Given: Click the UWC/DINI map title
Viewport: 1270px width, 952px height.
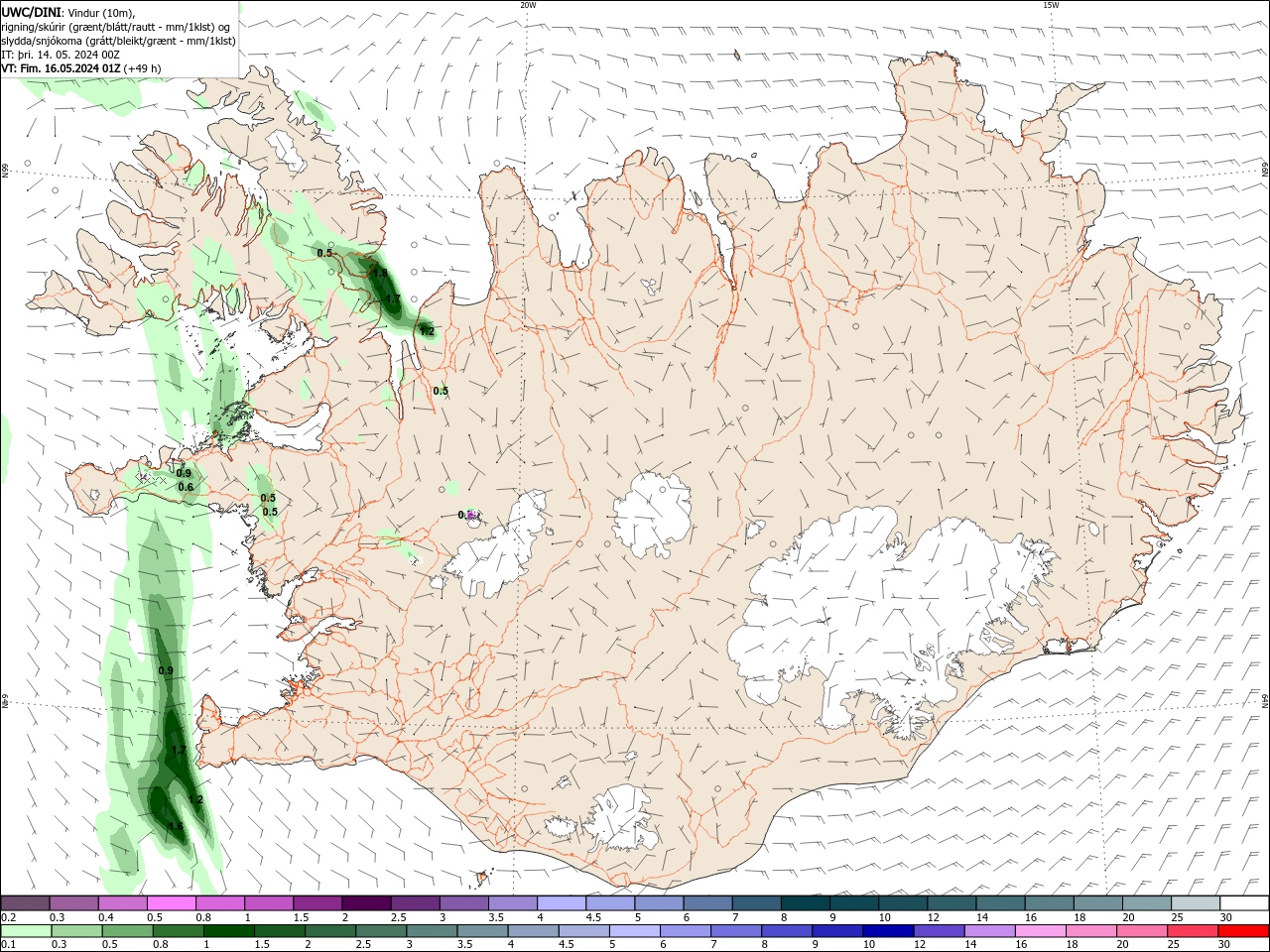Looking at the screenshot, I should (31, 11).
